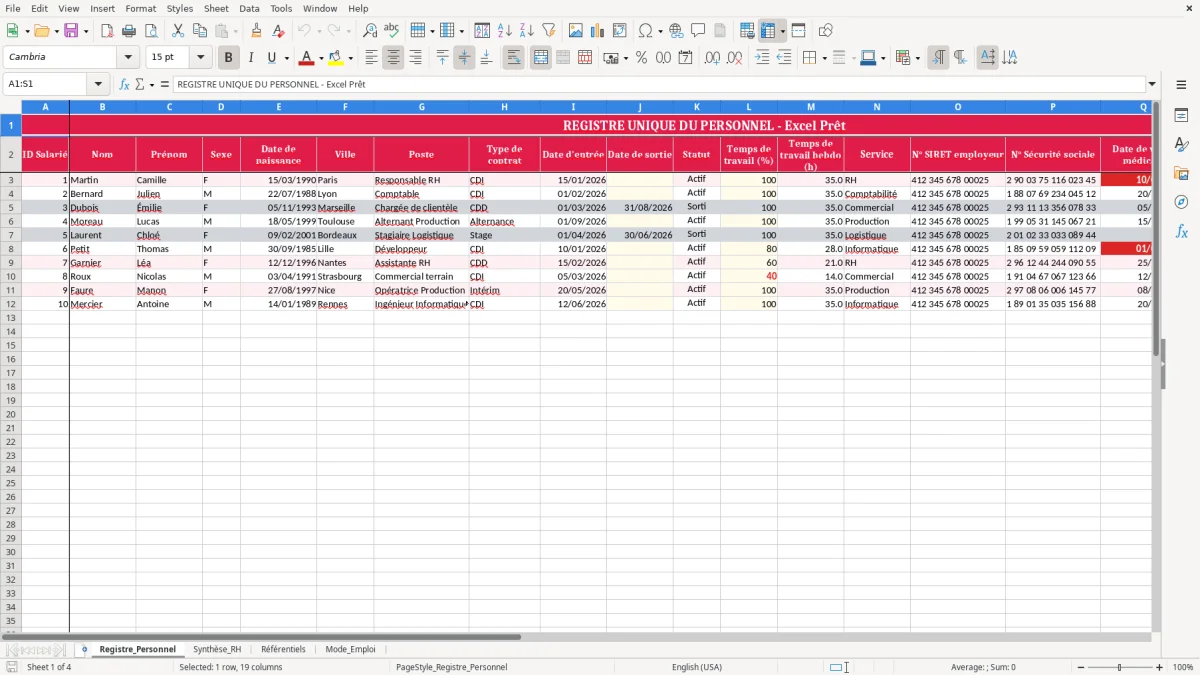Image resolution: width=1200 pixels, height=675 pixels.
Task: Copy selection with the Copy icon
Action: (200, 31)
